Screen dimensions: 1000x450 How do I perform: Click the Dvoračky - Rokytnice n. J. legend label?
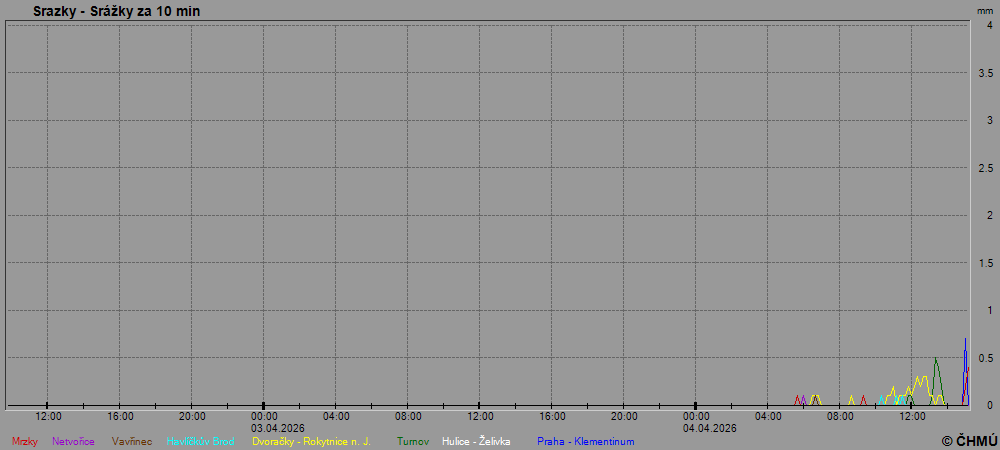[311, 441]
